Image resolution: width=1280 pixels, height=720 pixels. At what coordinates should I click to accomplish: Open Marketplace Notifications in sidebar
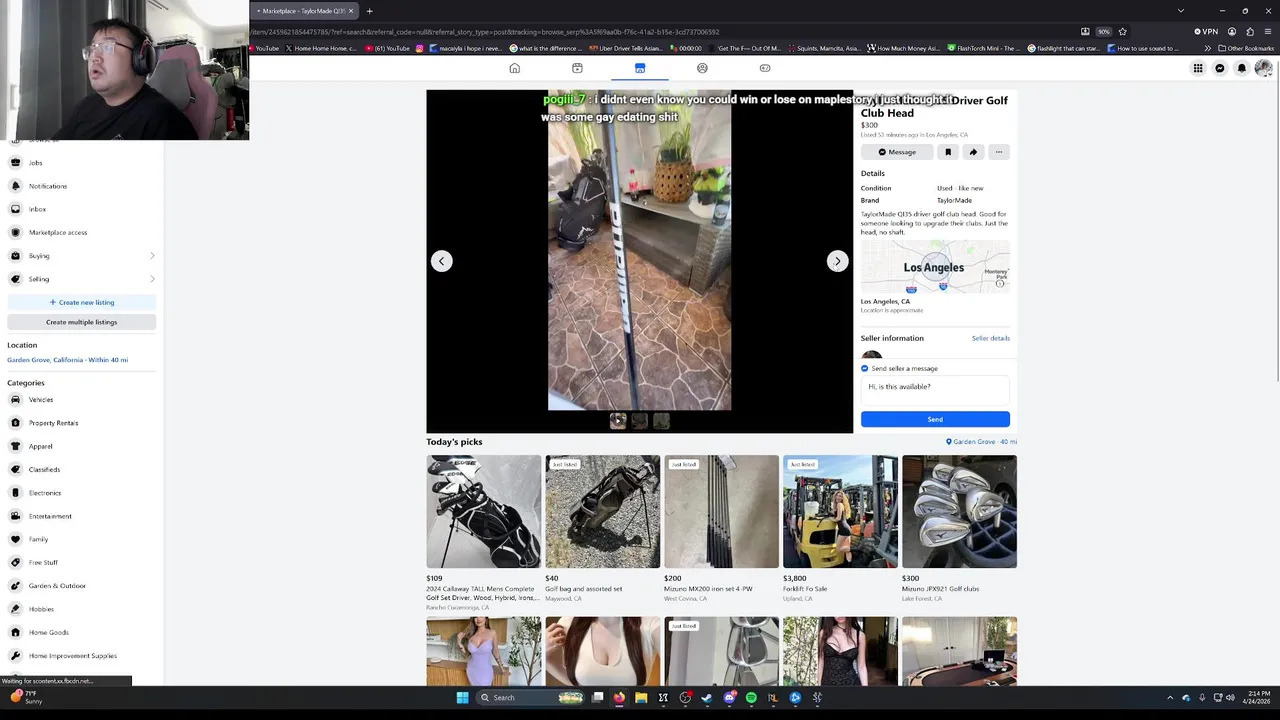81,186
